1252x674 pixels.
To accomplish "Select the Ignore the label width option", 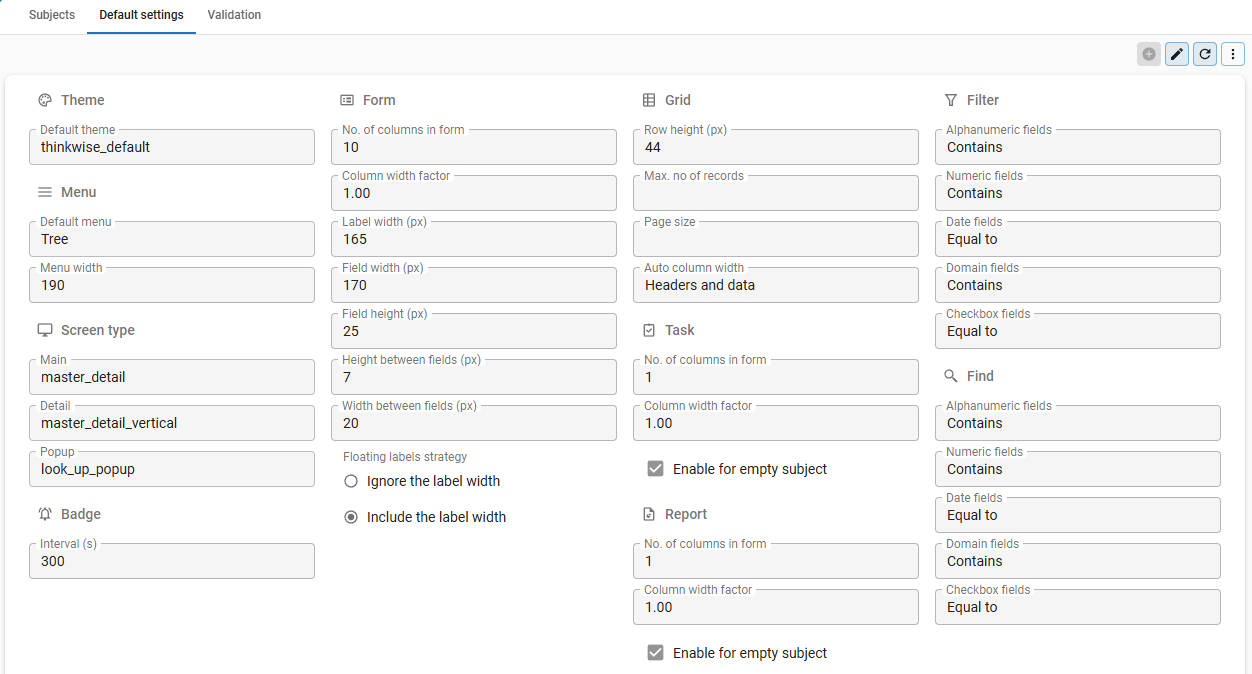I will click(351, 481).
